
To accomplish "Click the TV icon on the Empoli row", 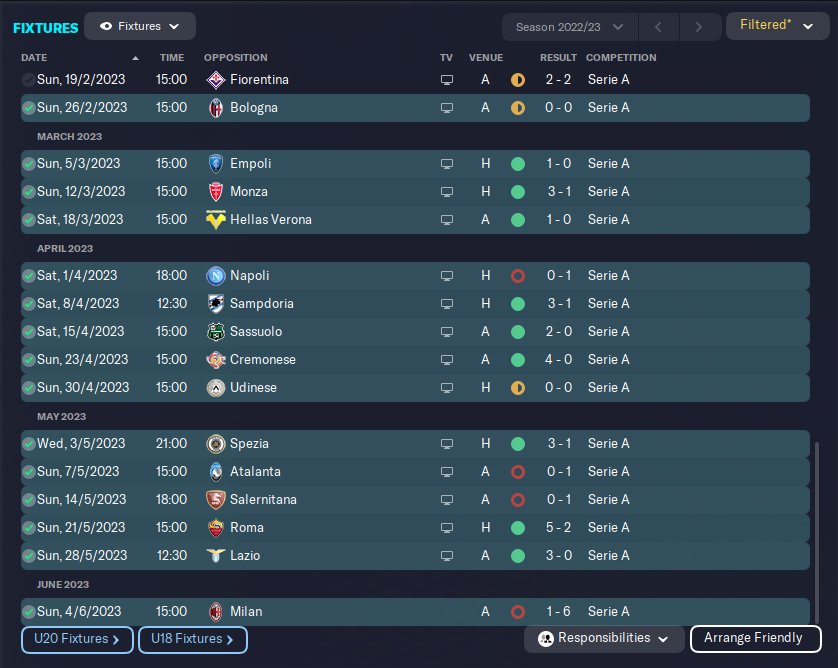I will (447, 163).
